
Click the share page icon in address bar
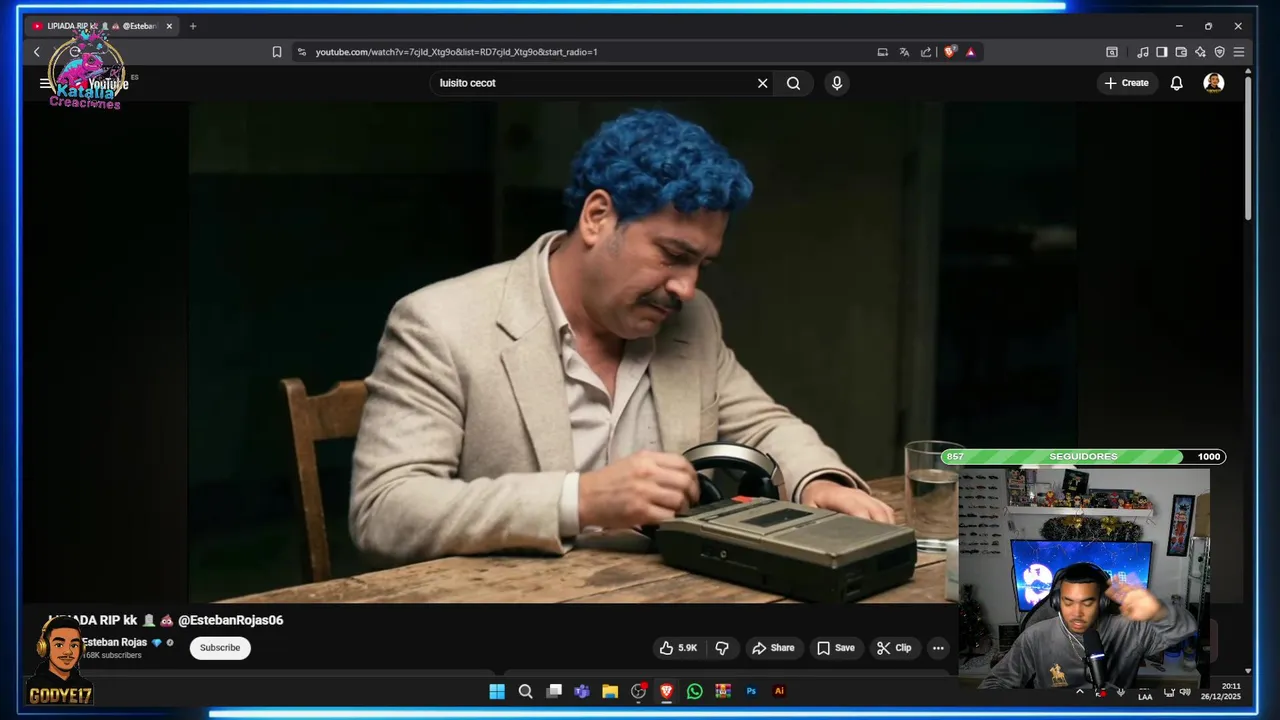(926, 52)
